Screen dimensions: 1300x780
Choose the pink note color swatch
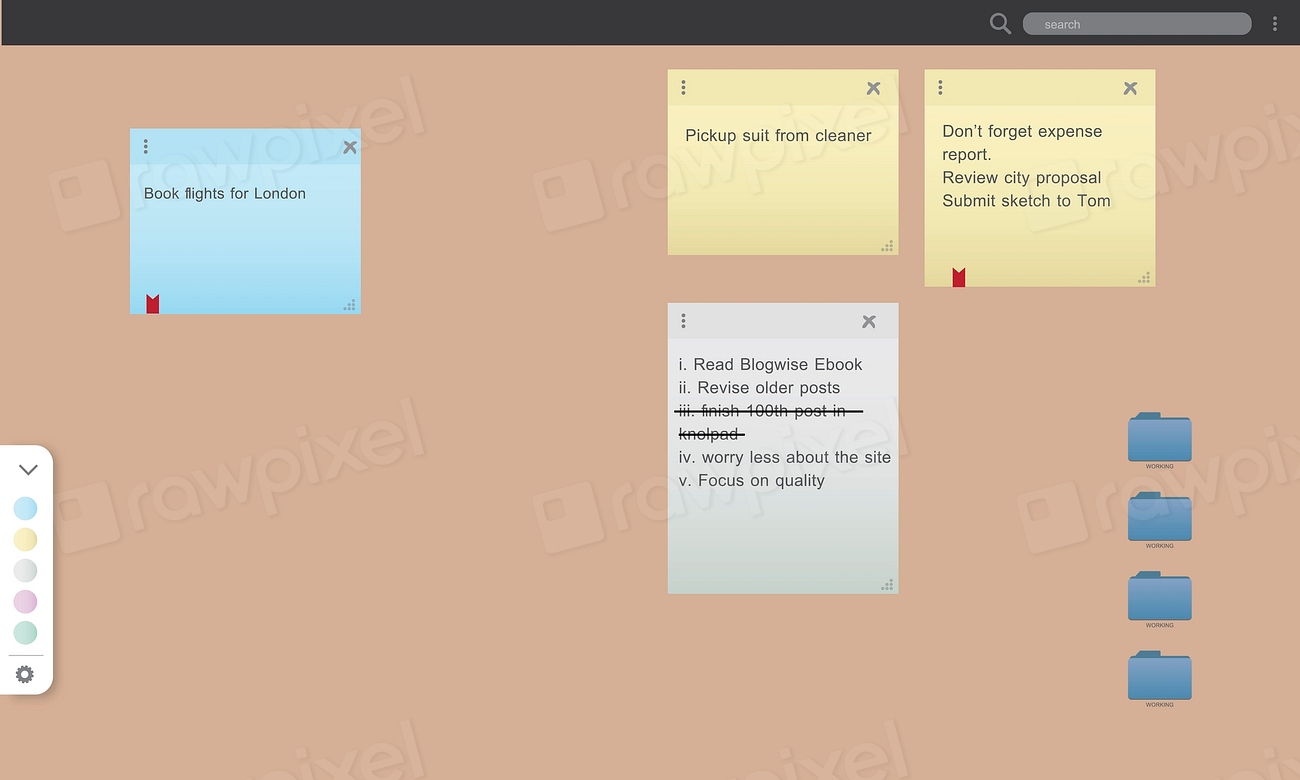[25, 601]
